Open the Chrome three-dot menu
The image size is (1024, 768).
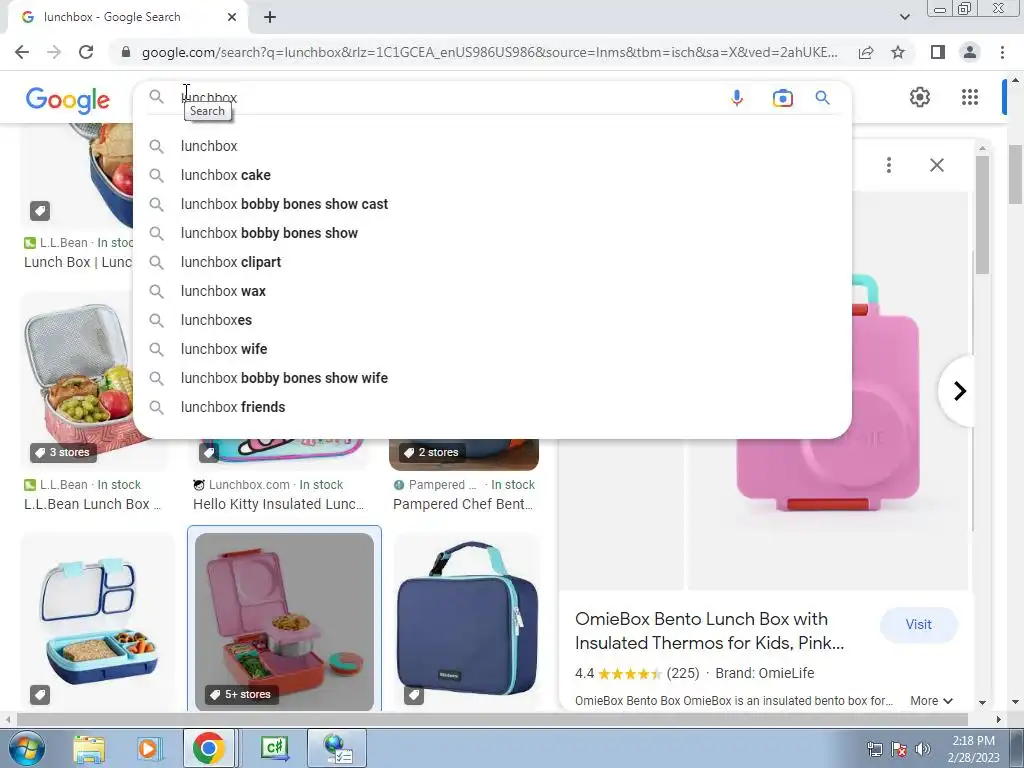1002,52
